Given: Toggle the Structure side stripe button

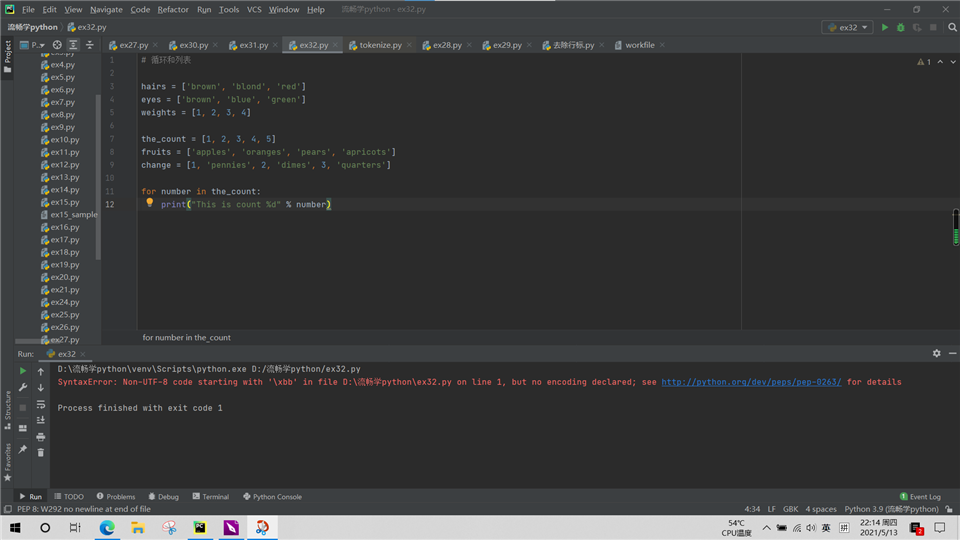Looking at the screenshot, I should (7, 410).
